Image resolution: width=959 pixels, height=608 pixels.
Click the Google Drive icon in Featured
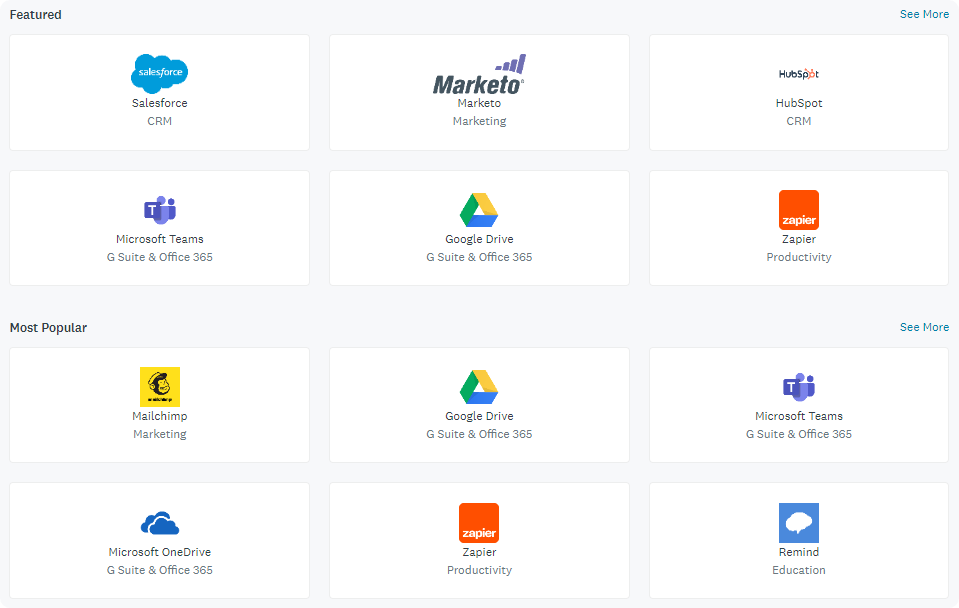479,210
